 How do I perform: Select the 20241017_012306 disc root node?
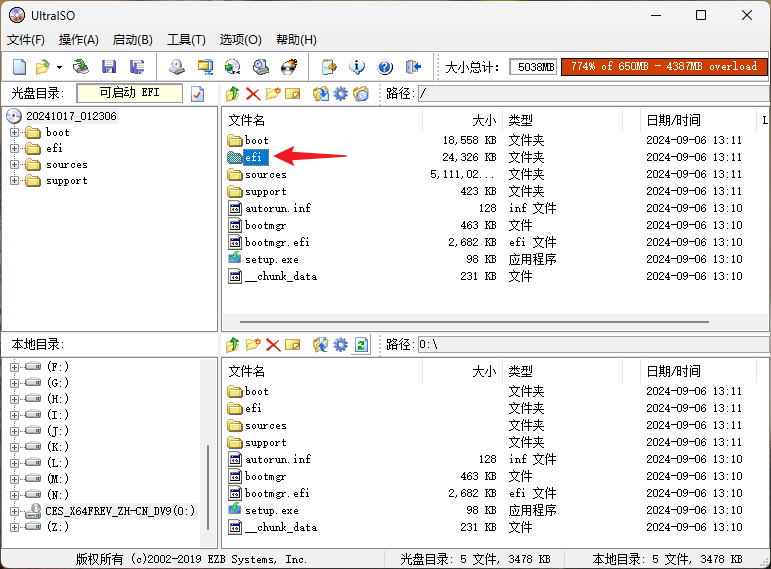coord(71,116)
